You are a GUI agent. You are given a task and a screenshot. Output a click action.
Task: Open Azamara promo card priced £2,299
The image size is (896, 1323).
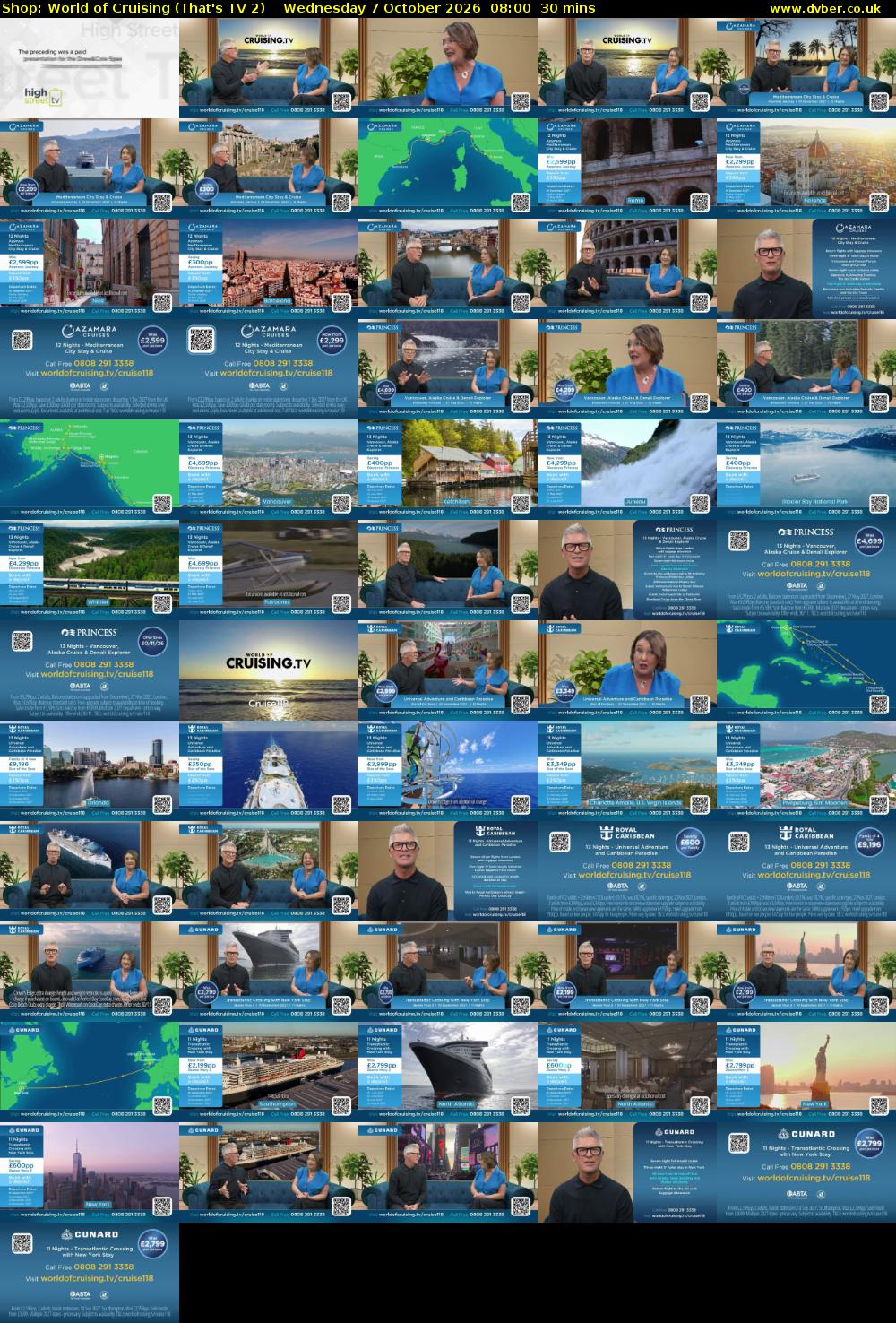(269, 369)
